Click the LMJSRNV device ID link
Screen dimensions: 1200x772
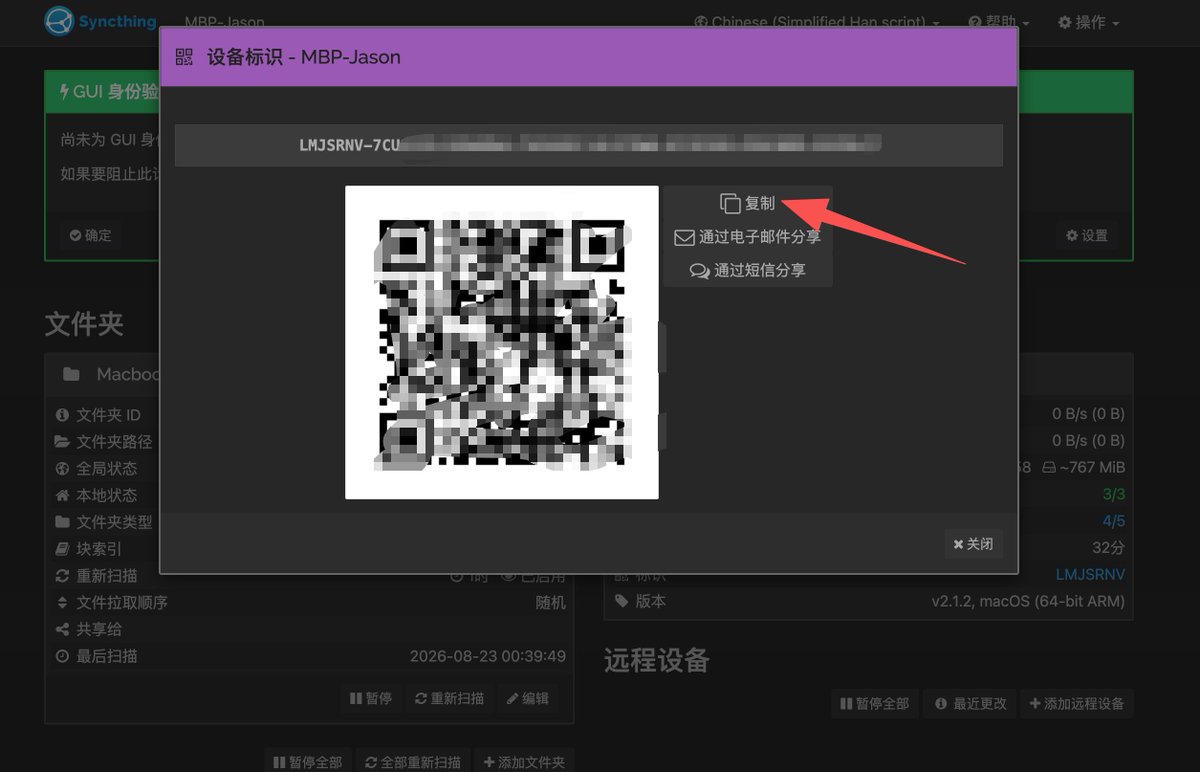1090,574
